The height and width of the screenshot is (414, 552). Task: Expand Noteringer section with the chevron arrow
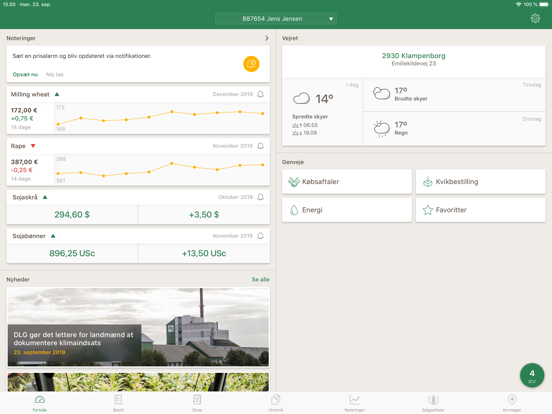[x=266, y=38]
